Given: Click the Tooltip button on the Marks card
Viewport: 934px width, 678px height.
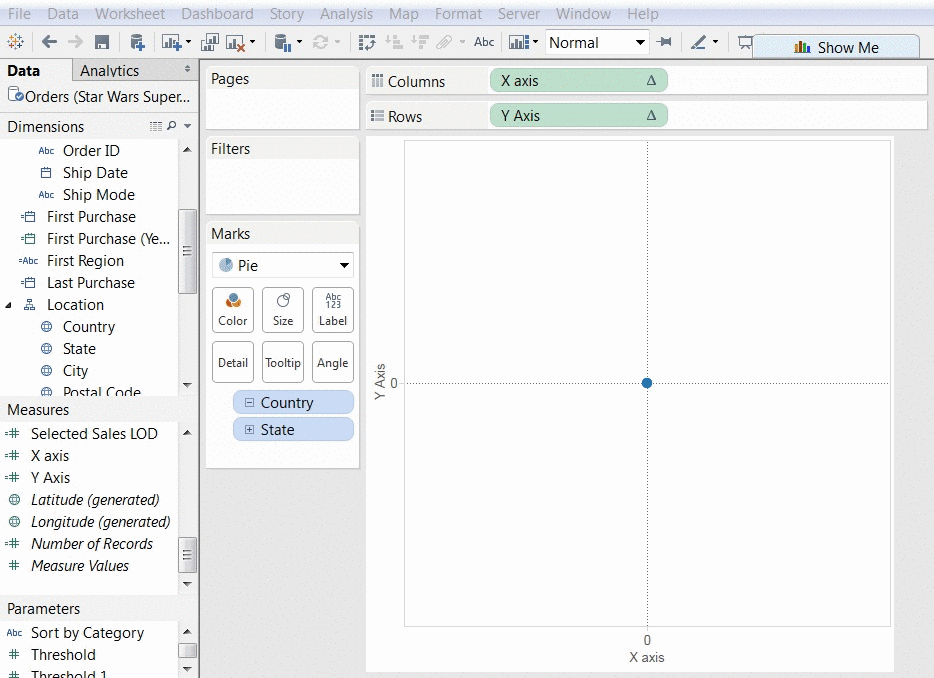Looking at the screenshot, I should (x=282, y=362).
